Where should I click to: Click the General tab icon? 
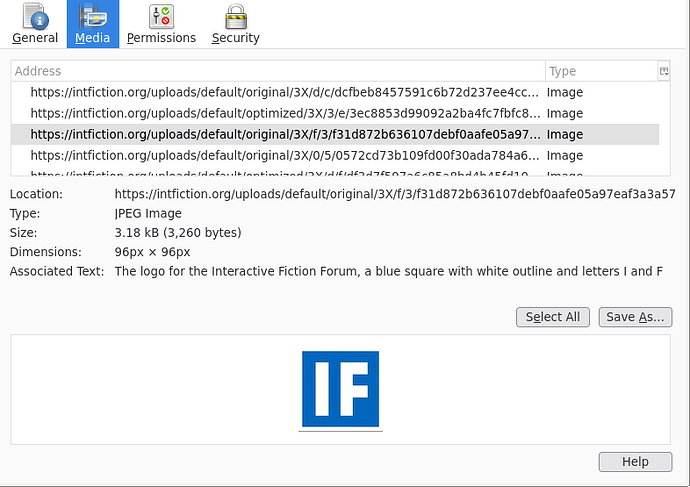click(36, 16)
